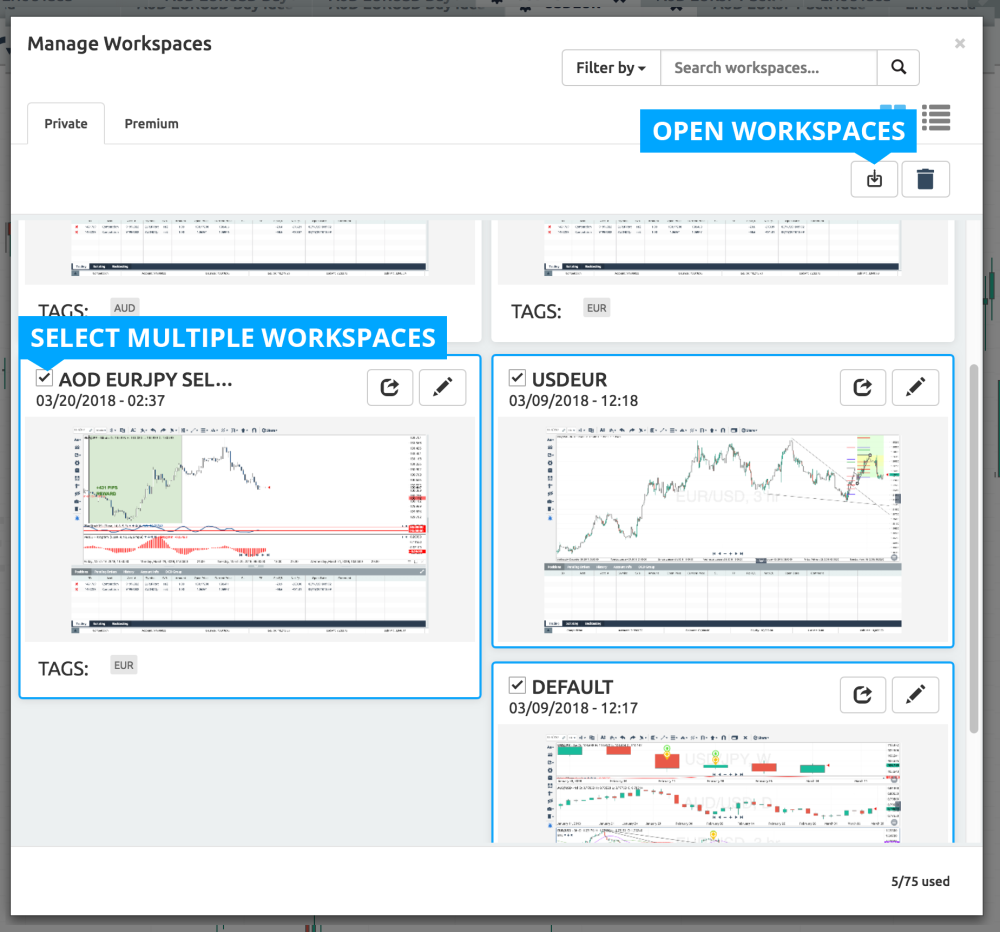Share the USDEUR workspace
The image size is (1000, 932).
pyautogui.click(x=863, y=387)
